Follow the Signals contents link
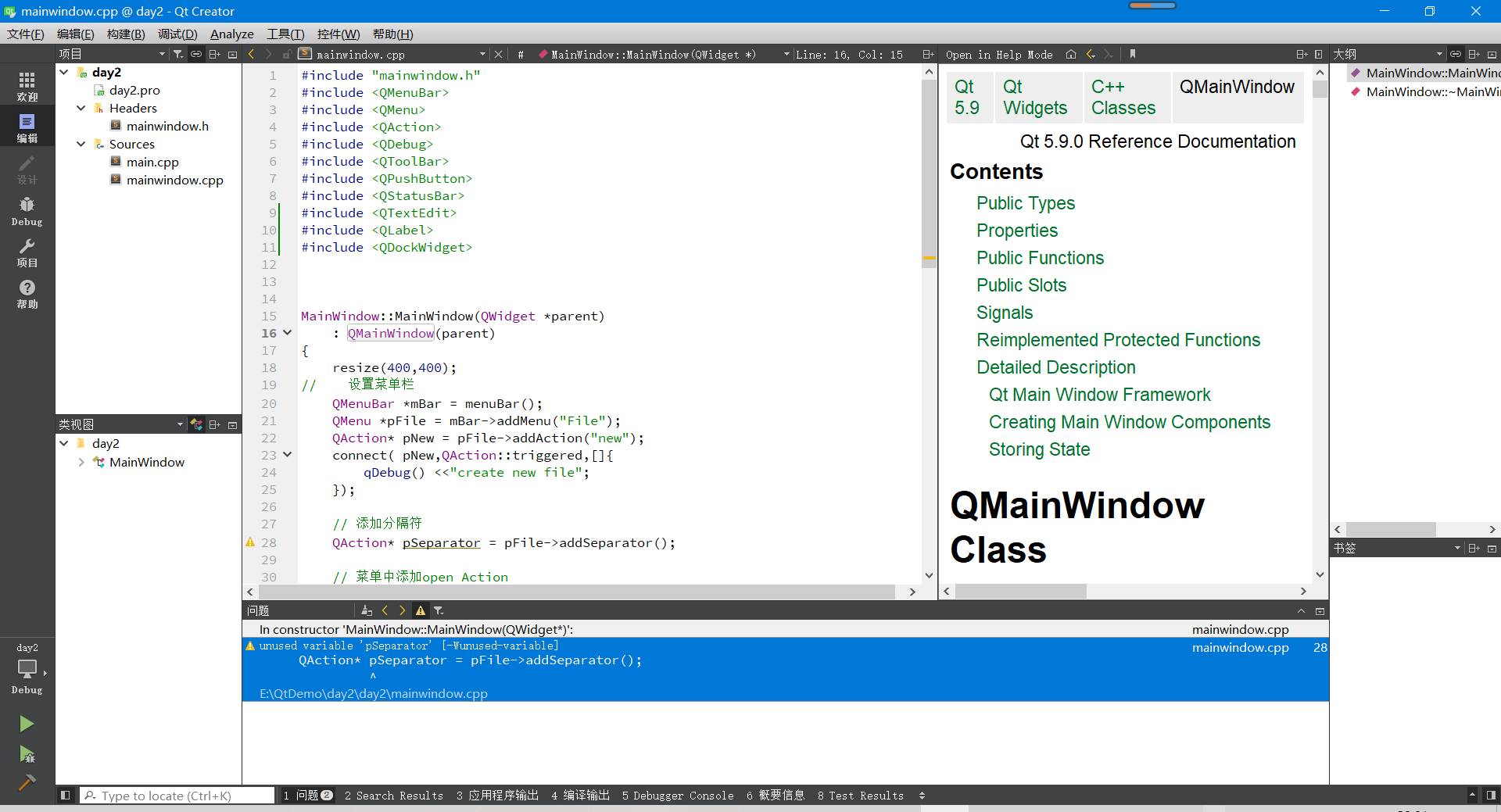1501x812 pixels. tap(1005, 313)
